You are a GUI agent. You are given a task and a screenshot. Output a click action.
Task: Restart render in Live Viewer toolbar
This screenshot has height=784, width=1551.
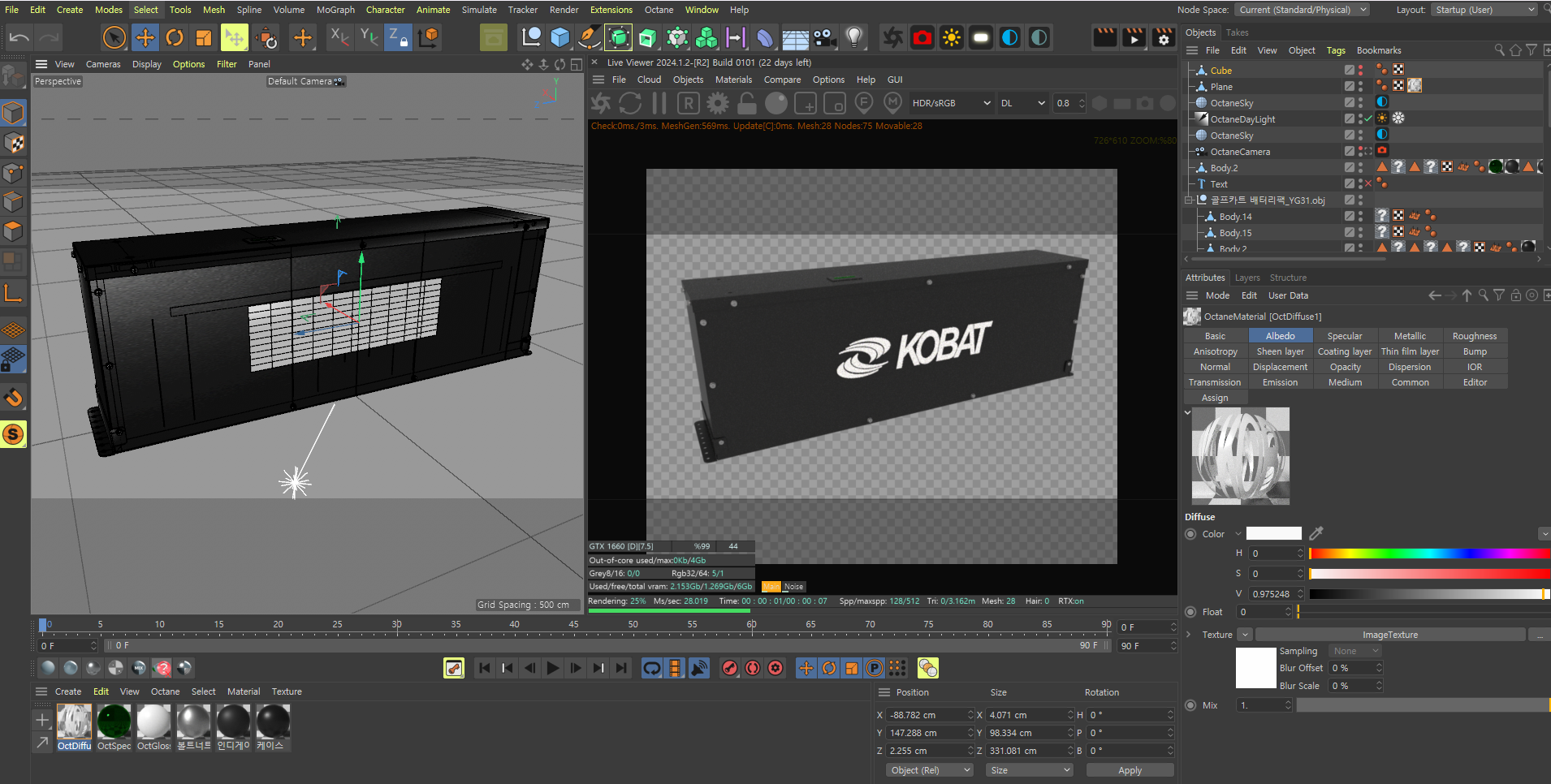coord(630,103)
